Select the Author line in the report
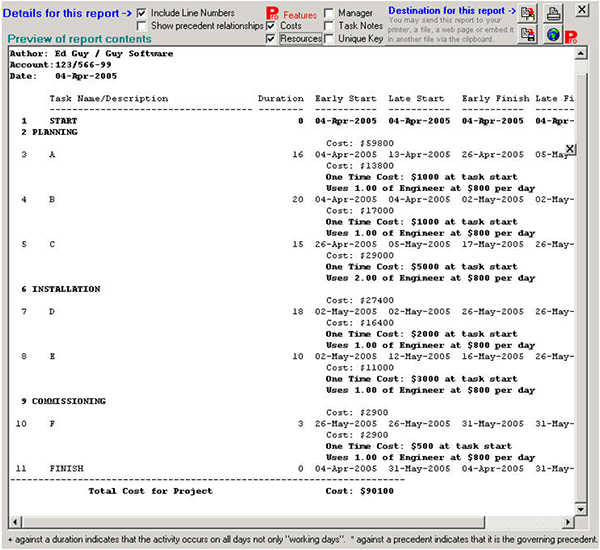 (91, 54)
